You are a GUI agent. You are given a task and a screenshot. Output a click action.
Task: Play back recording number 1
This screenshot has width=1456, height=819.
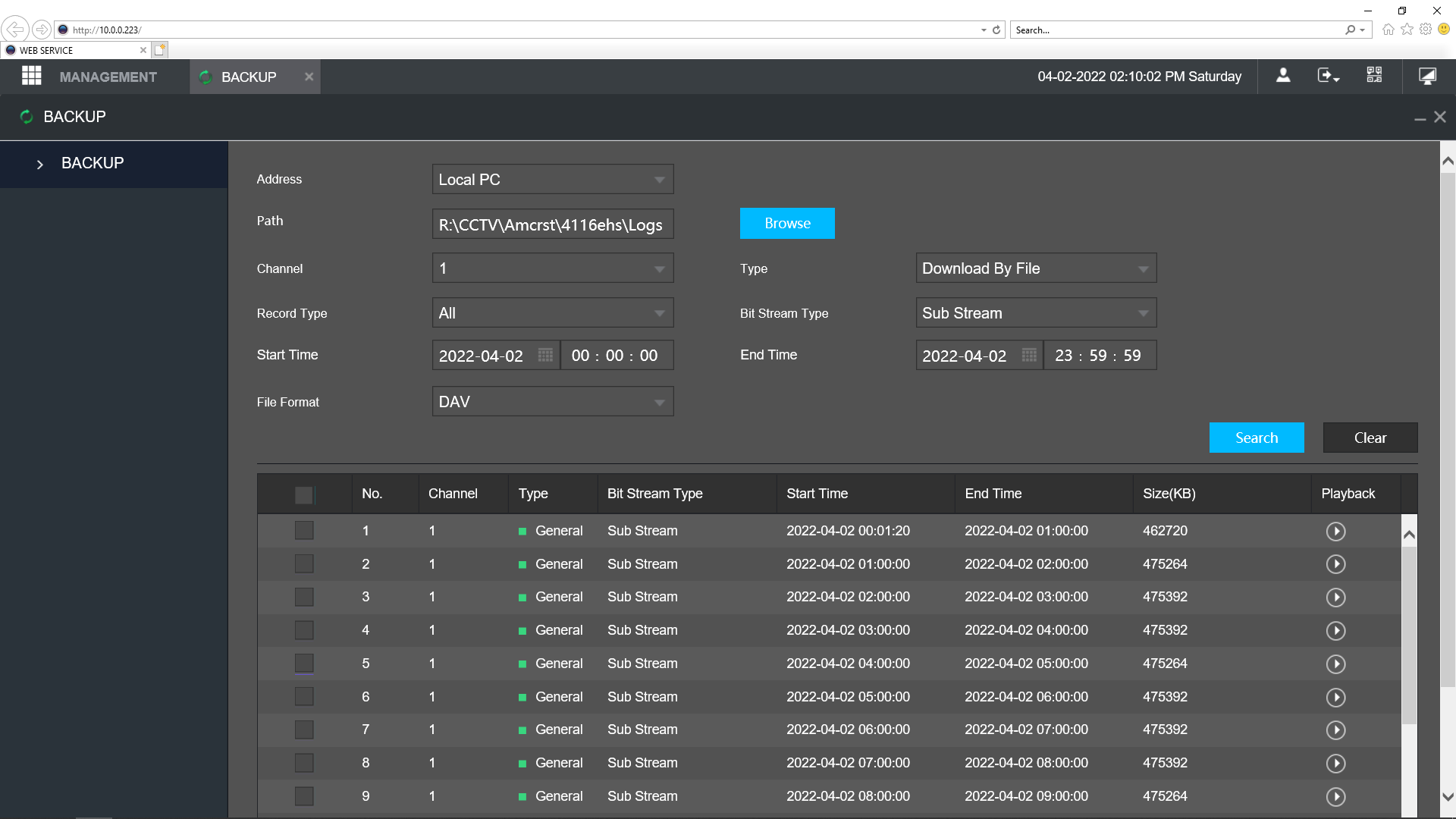pos(1335,532)
